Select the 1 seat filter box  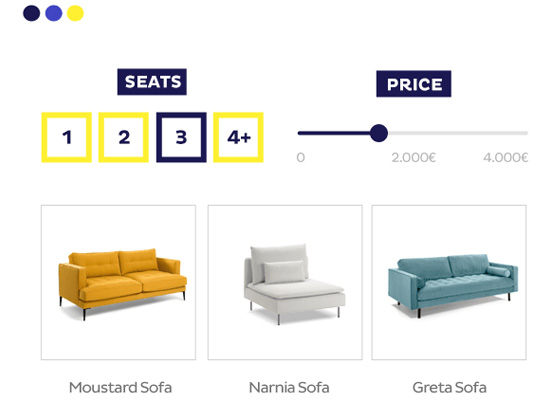pos(67,137)
